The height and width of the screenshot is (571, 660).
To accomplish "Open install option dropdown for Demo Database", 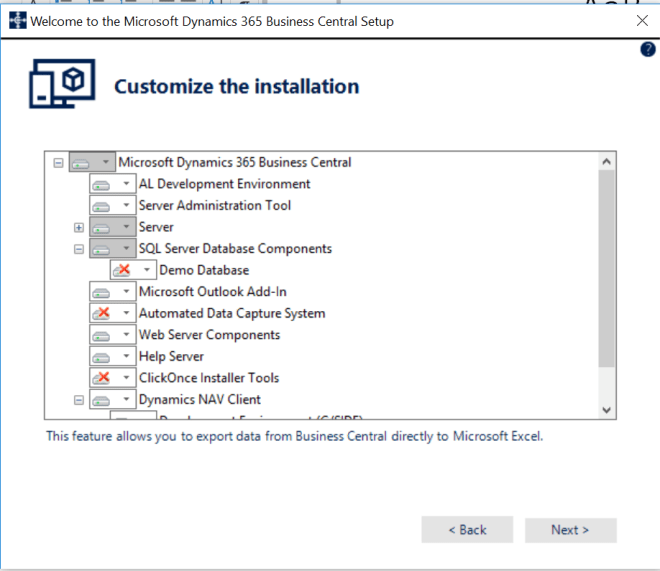I will pyautogui.click(x=147, y=270).
